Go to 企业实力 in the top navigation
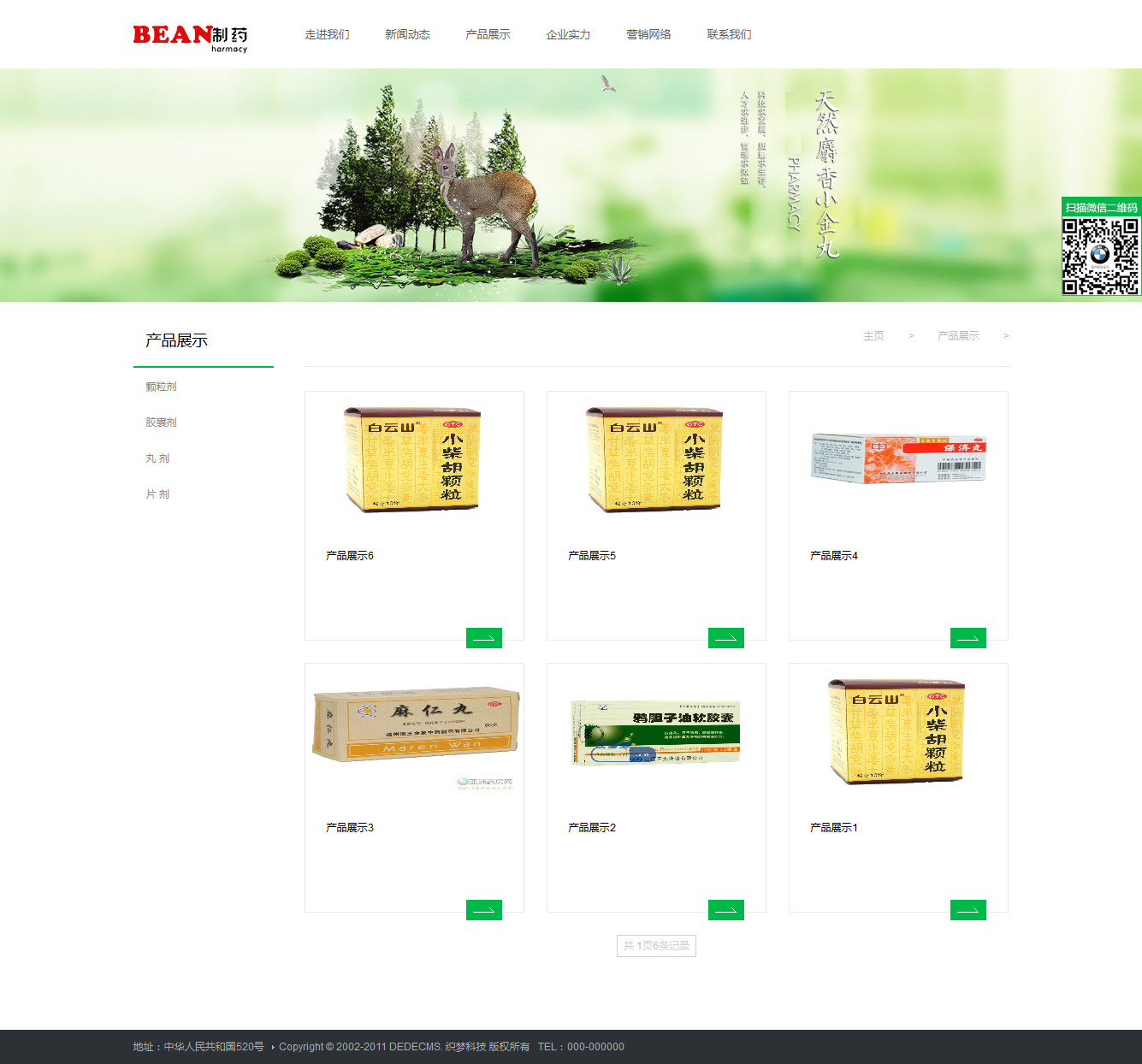Viewport: 1142px width, 1064px height. tap(568, 35)
